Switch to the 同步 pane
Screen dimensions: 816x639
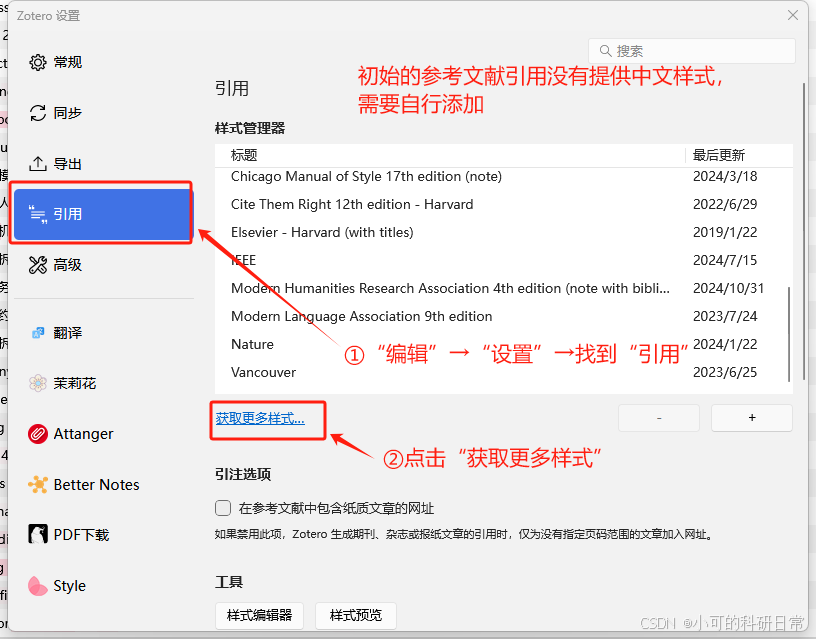coord(104,113)
